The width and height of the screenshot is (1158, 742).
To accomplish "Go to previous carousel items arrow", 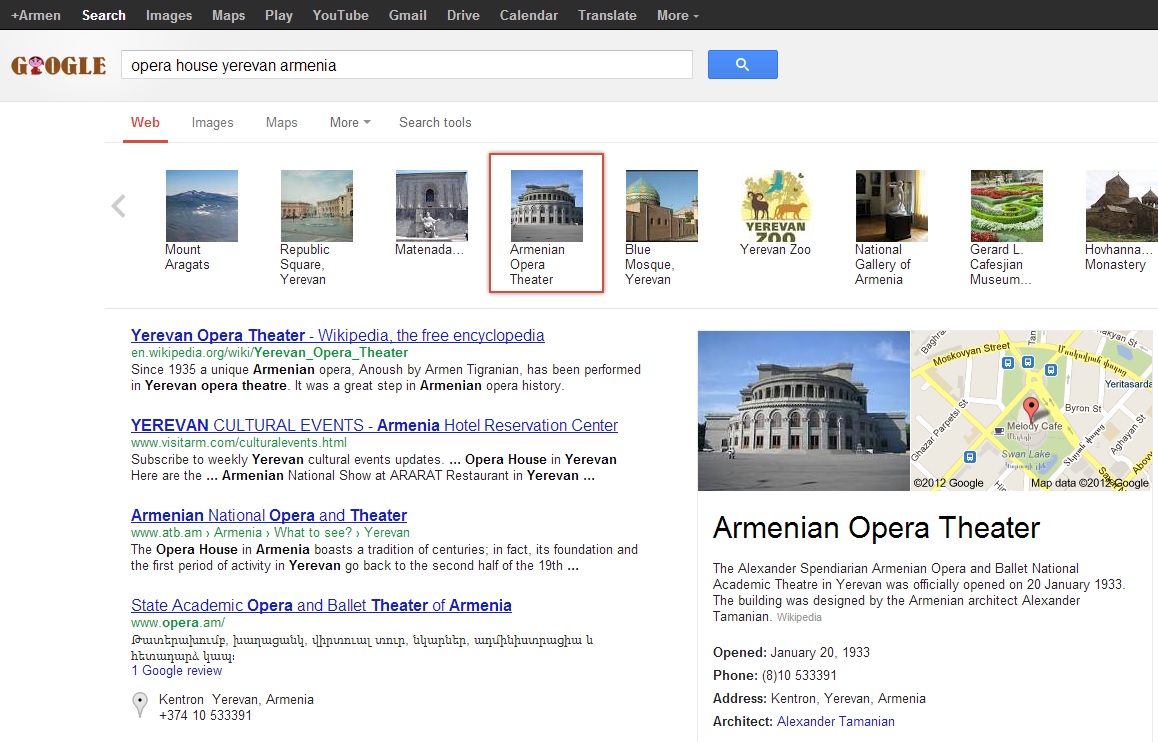I will click(118, 206).
